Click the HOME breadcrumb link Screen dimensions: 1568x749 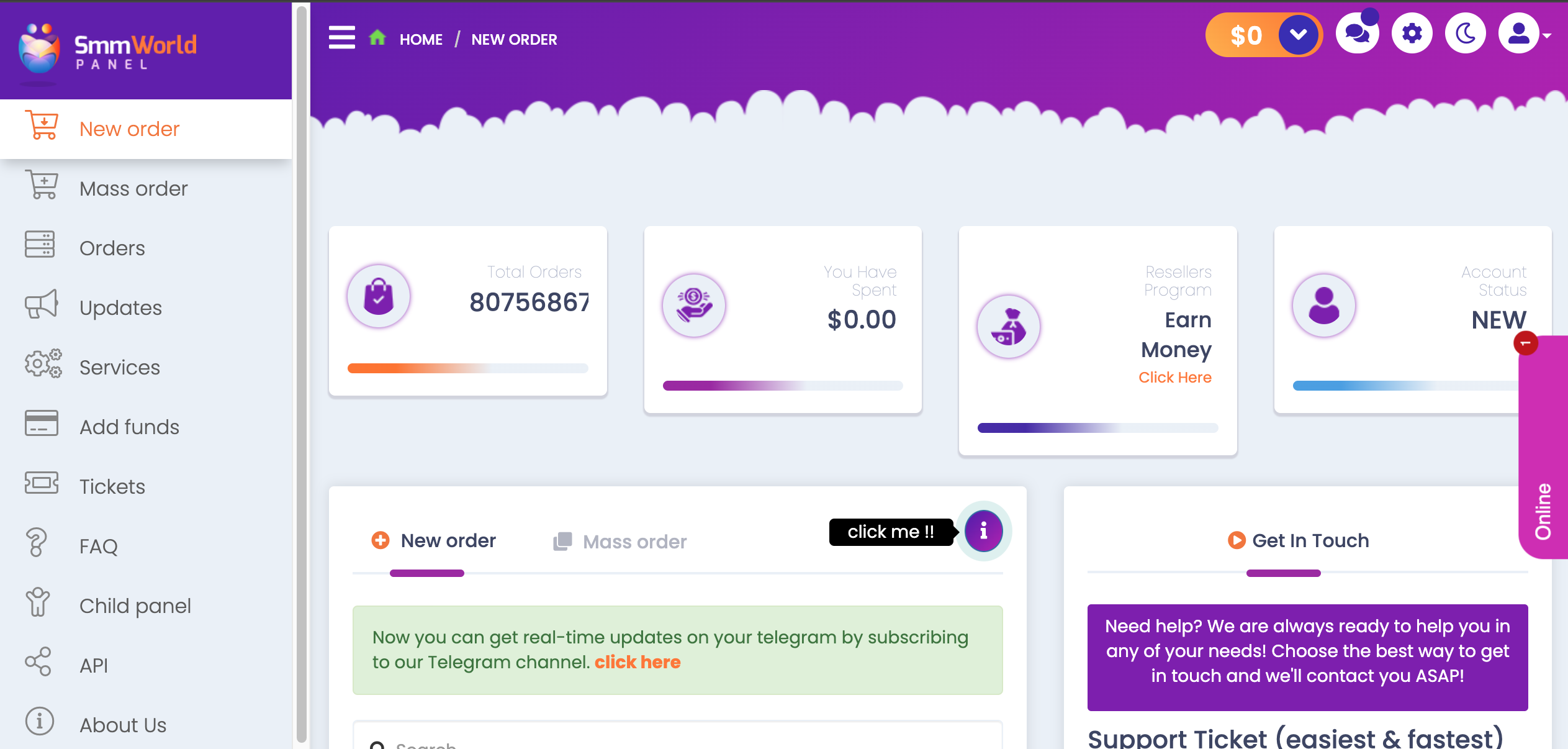pos(421,39)
